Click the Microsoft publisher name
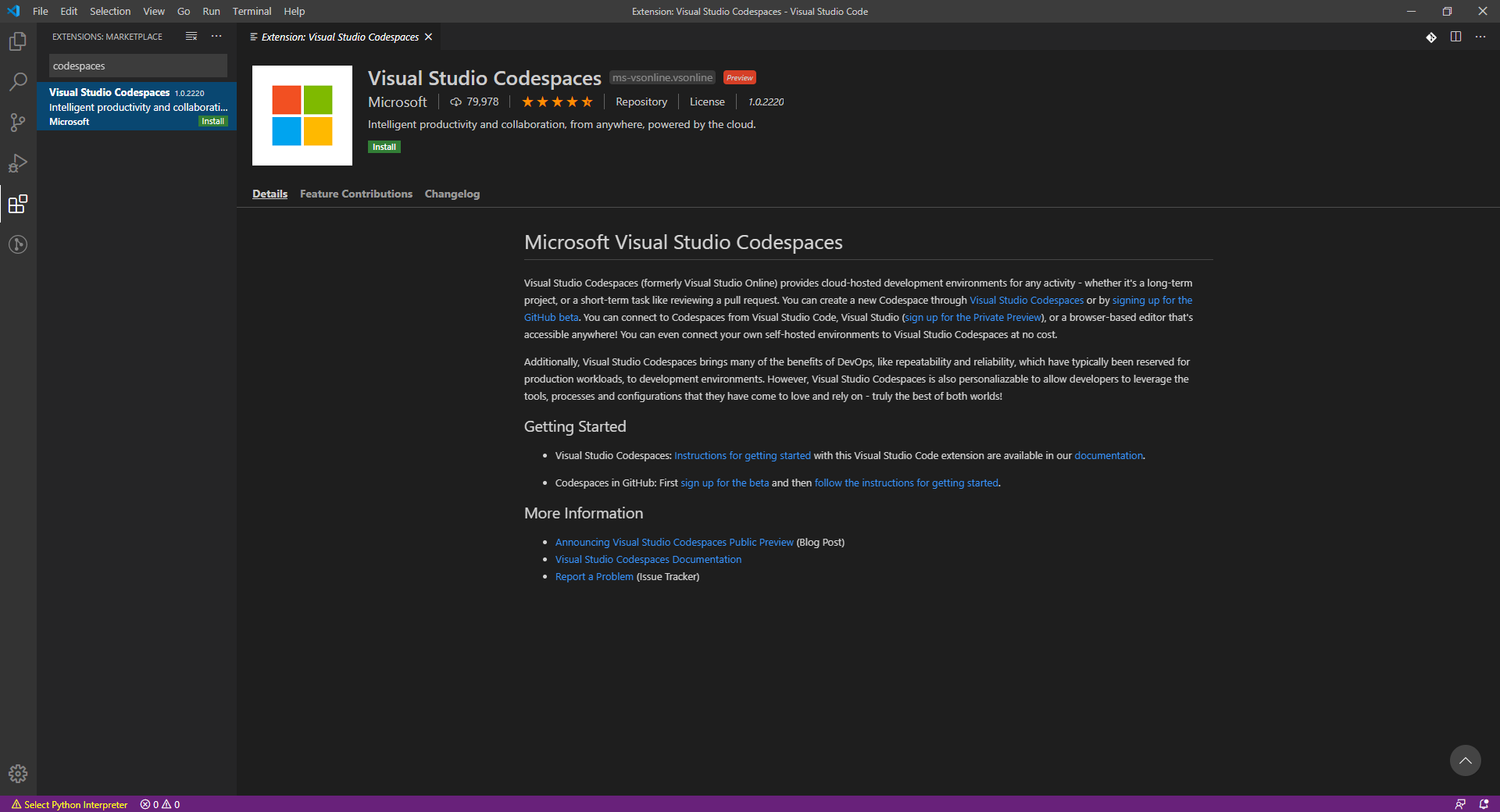1500x812 pixels. [398, 101]
